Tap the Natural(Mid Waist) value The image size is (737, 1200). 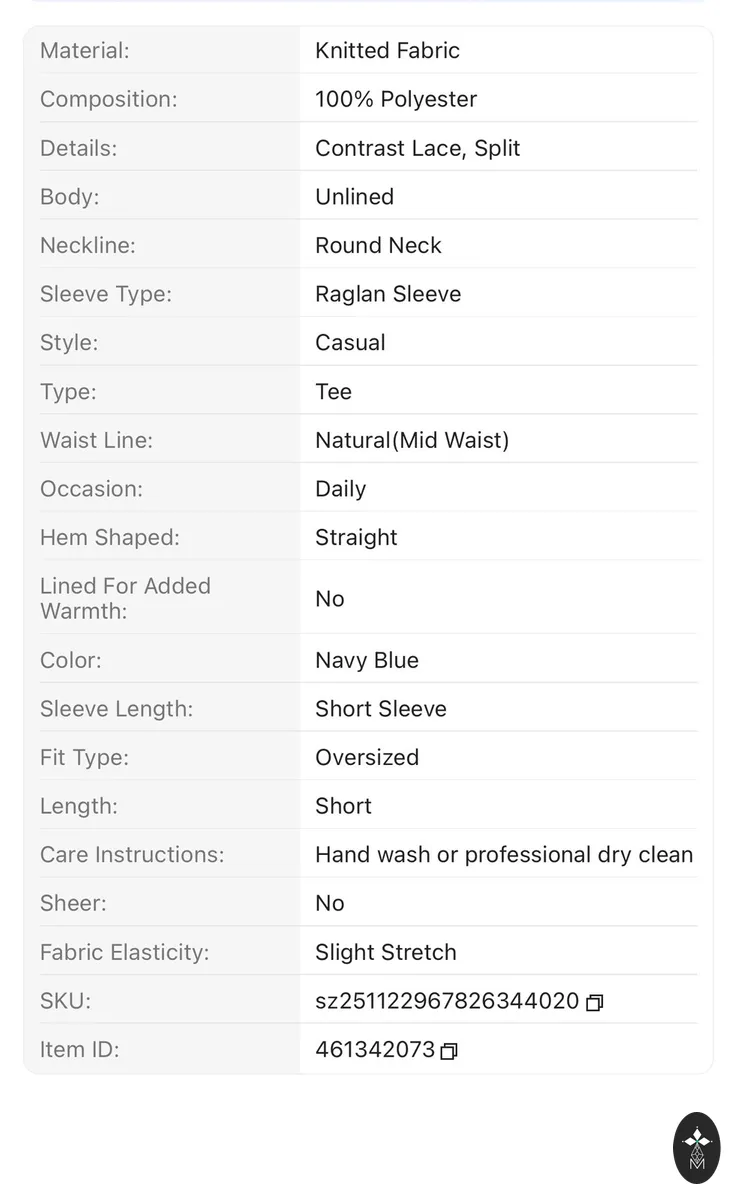pyautogui.click(x=412, y=440)
